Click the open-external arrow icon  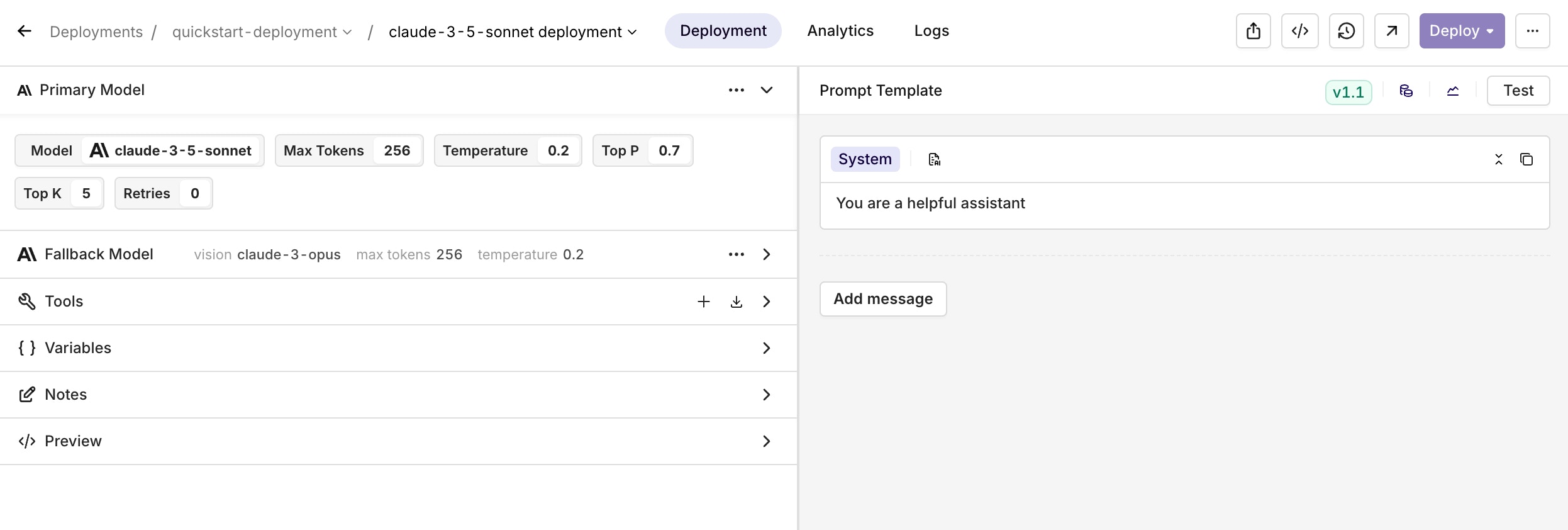click(1391, 31)
